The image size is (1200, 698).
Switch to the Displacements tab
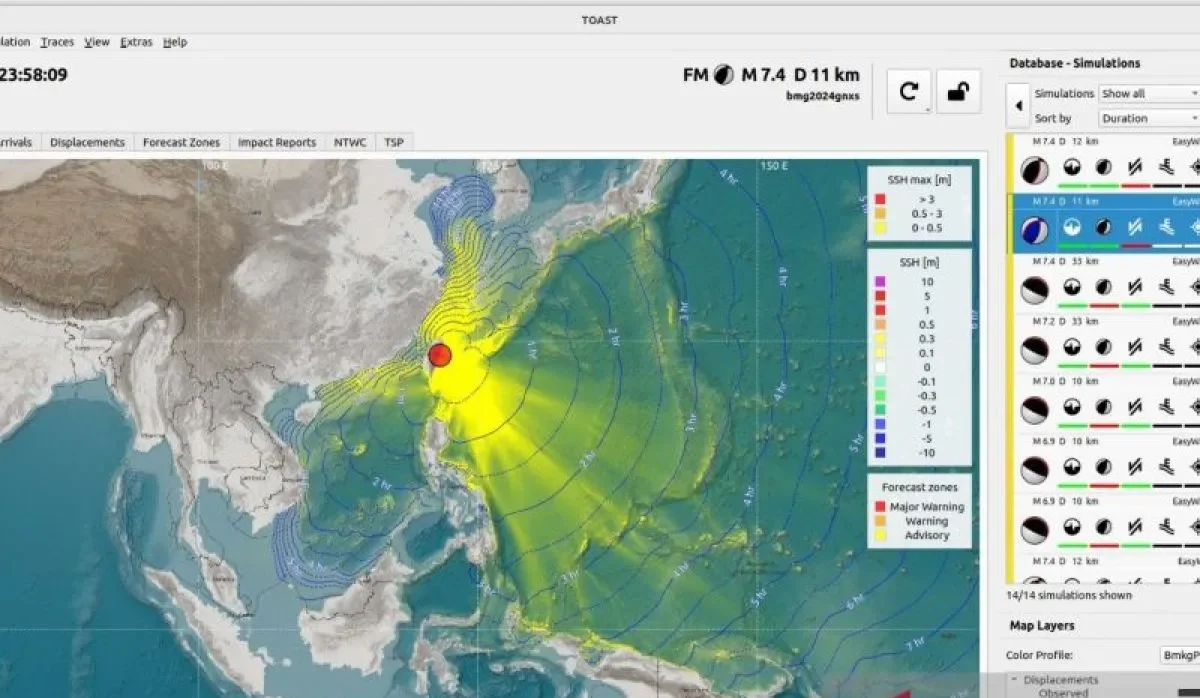tap(87, 142)
